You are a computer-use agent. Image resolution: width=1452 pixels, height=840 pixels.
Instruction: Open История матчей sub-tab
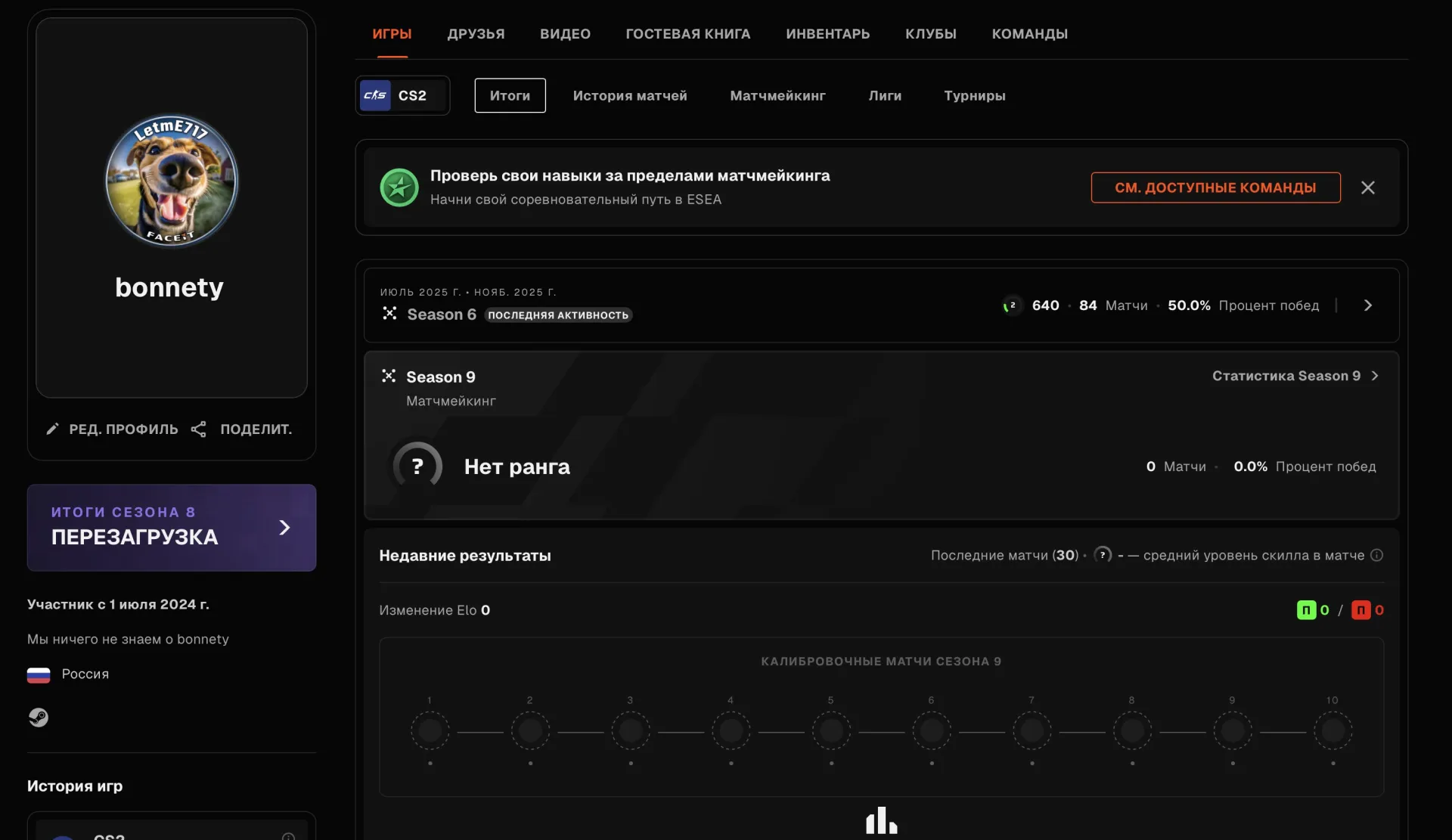[x=630, y=95]
